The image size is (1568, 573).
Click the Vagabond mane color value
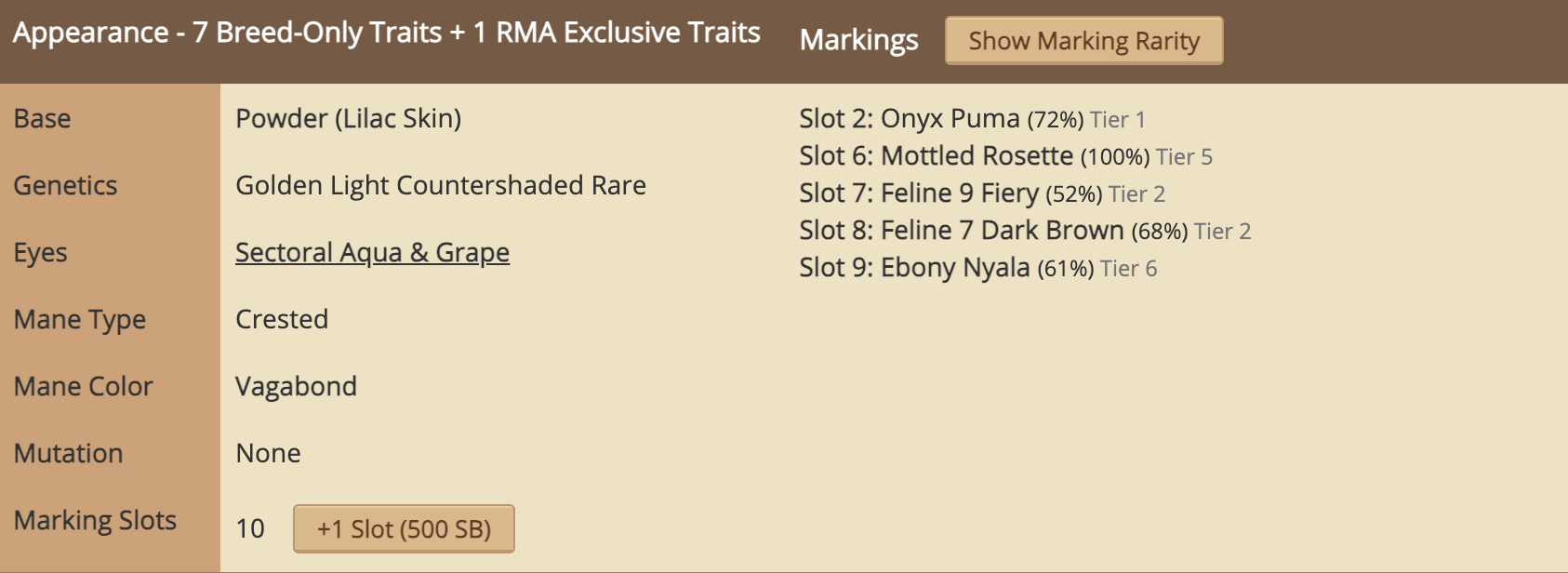296,386
